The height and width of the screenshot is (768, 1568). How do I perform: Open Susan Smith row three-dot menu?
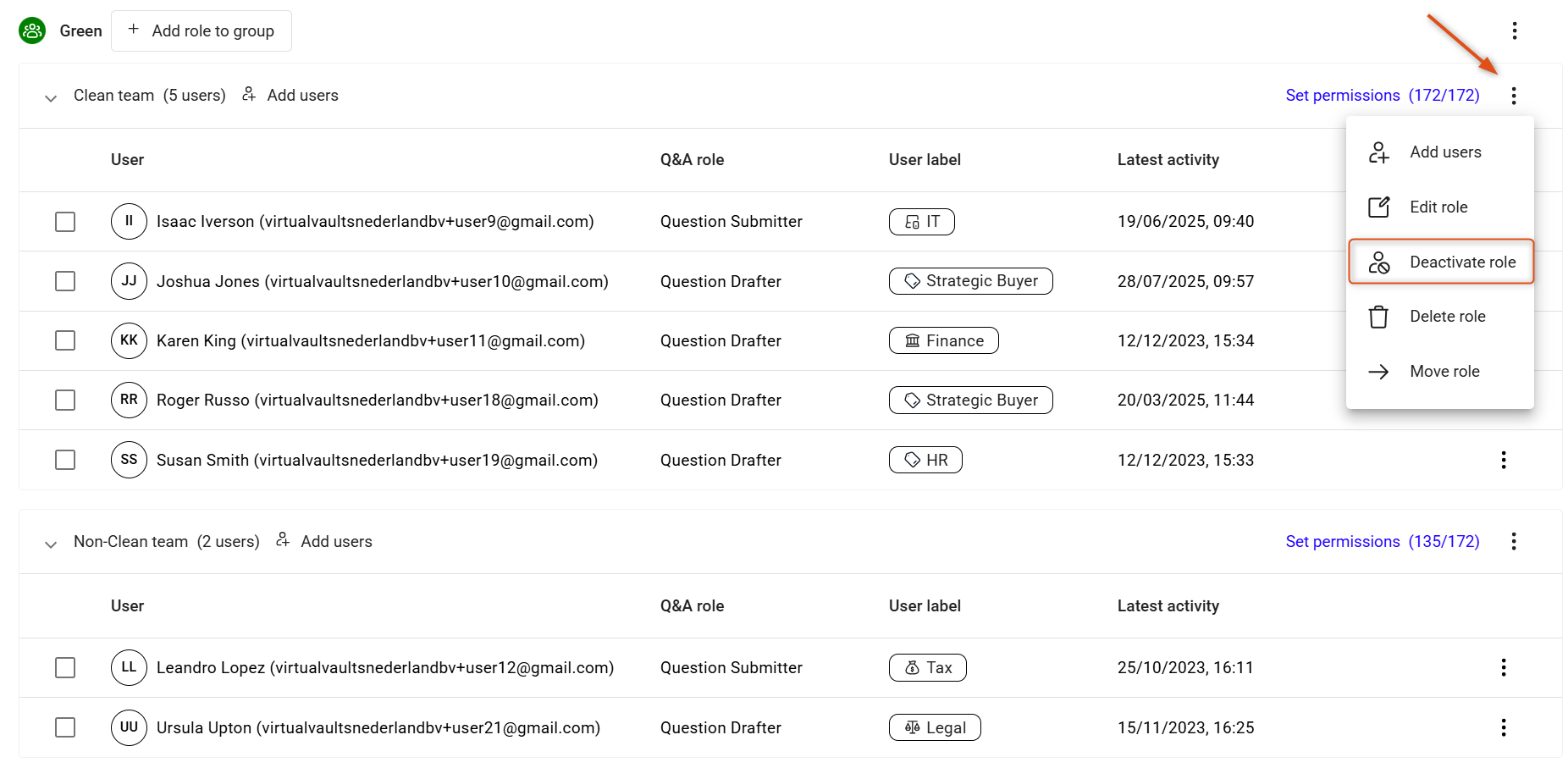click(1503, 460)
